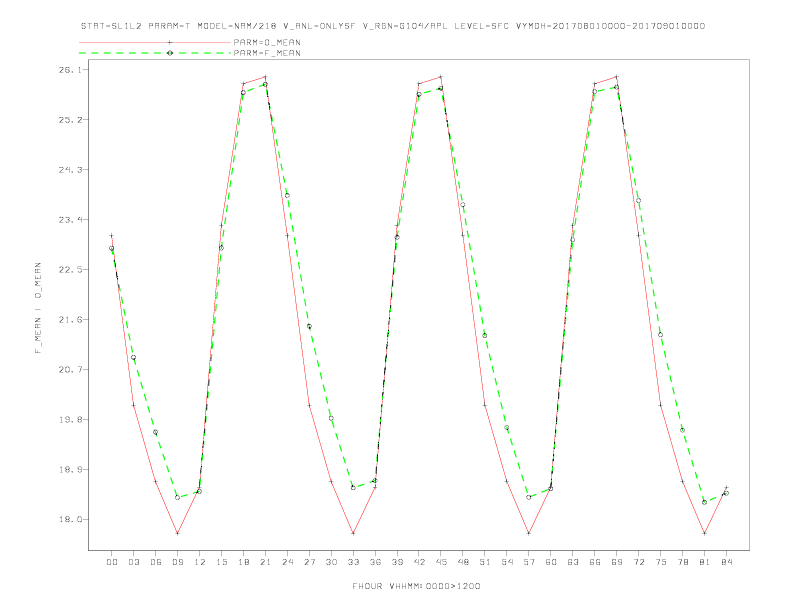Click the x-axis tick label 03
The width and height of the screenshot is (792, 612).
coord(133,562)
